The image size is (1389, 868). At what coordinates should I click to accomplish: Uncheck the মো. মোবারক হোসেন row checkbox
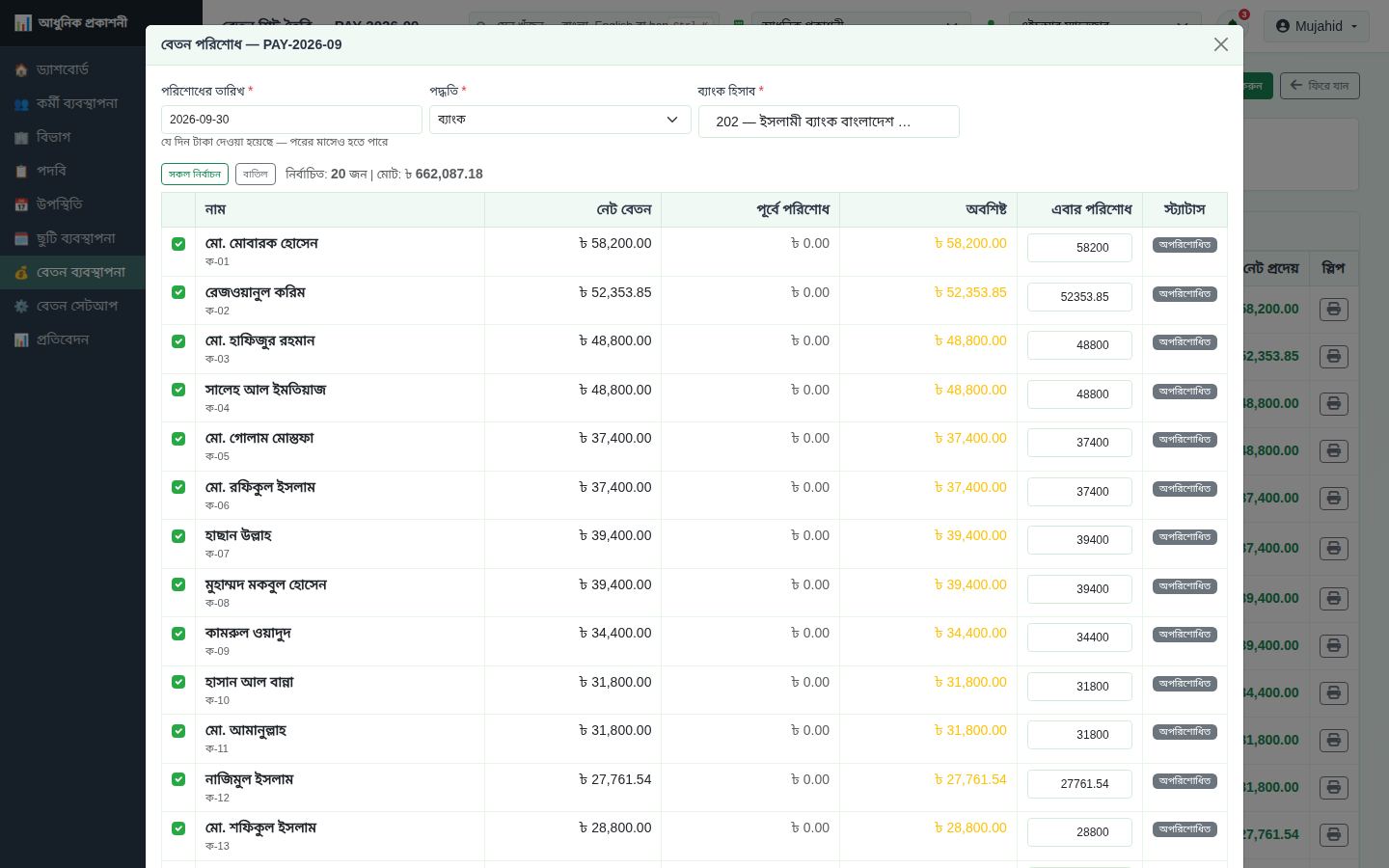pyautogui.click(x=178, y=244)
